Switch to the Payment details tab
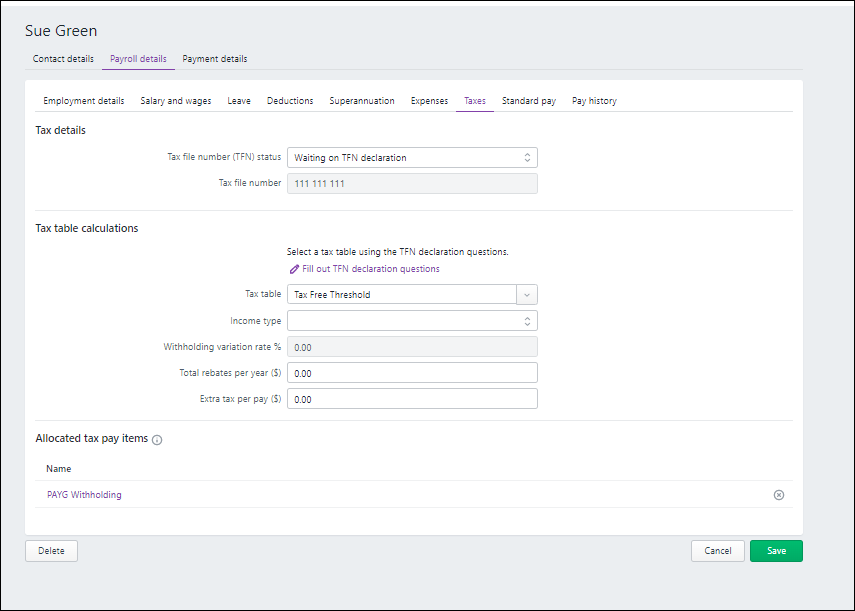The image size is (855, 611). click(214, 58)
